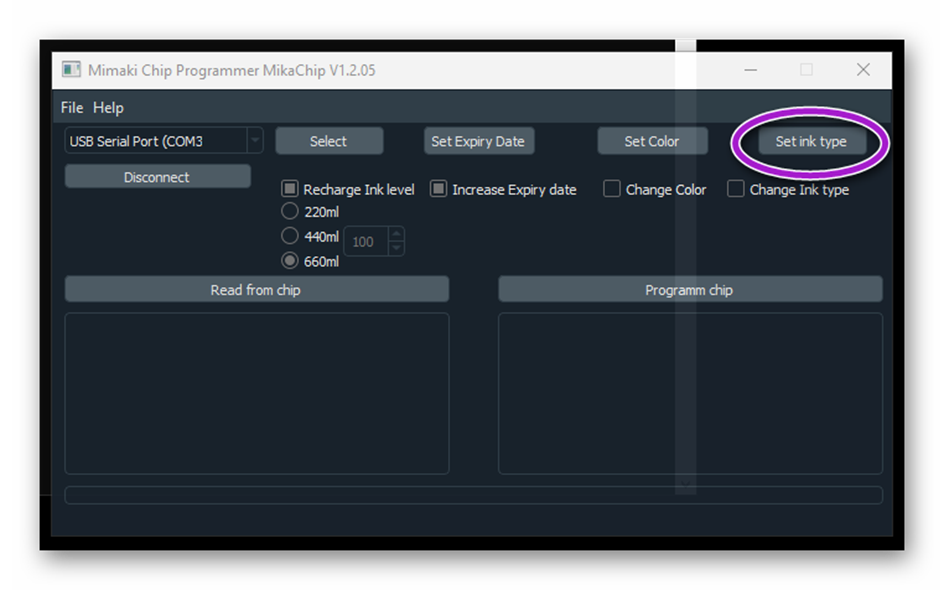The height and width of the screenshot is (590, 944).
Task: Click the Read from chip button
Action: pos(257,289)
